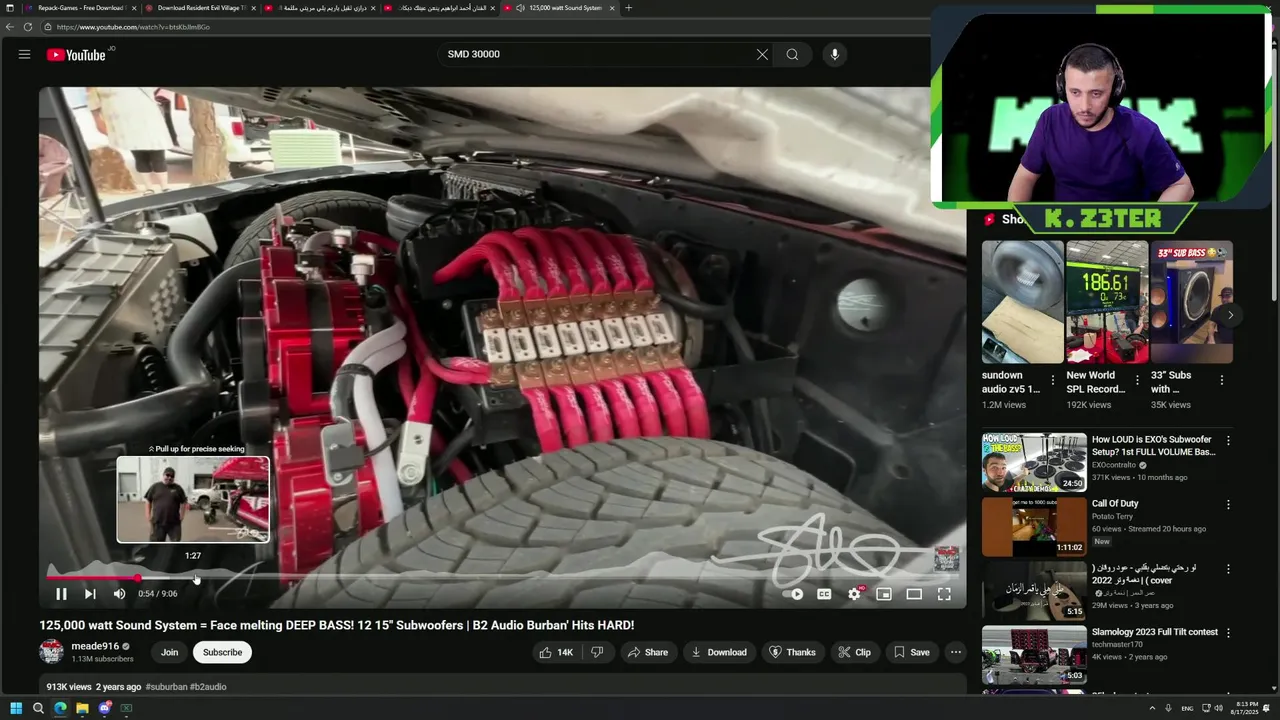Focus the YouTube search input field

pyautogui.click(x=595, y=54)
